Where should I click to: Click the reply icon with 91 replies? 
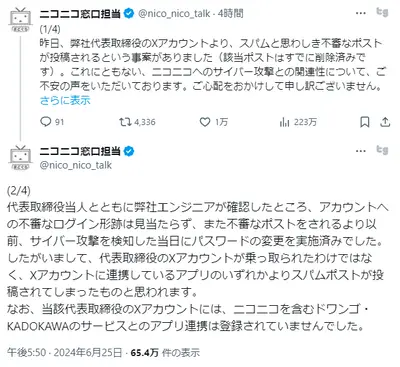click(x=45, y=122)
